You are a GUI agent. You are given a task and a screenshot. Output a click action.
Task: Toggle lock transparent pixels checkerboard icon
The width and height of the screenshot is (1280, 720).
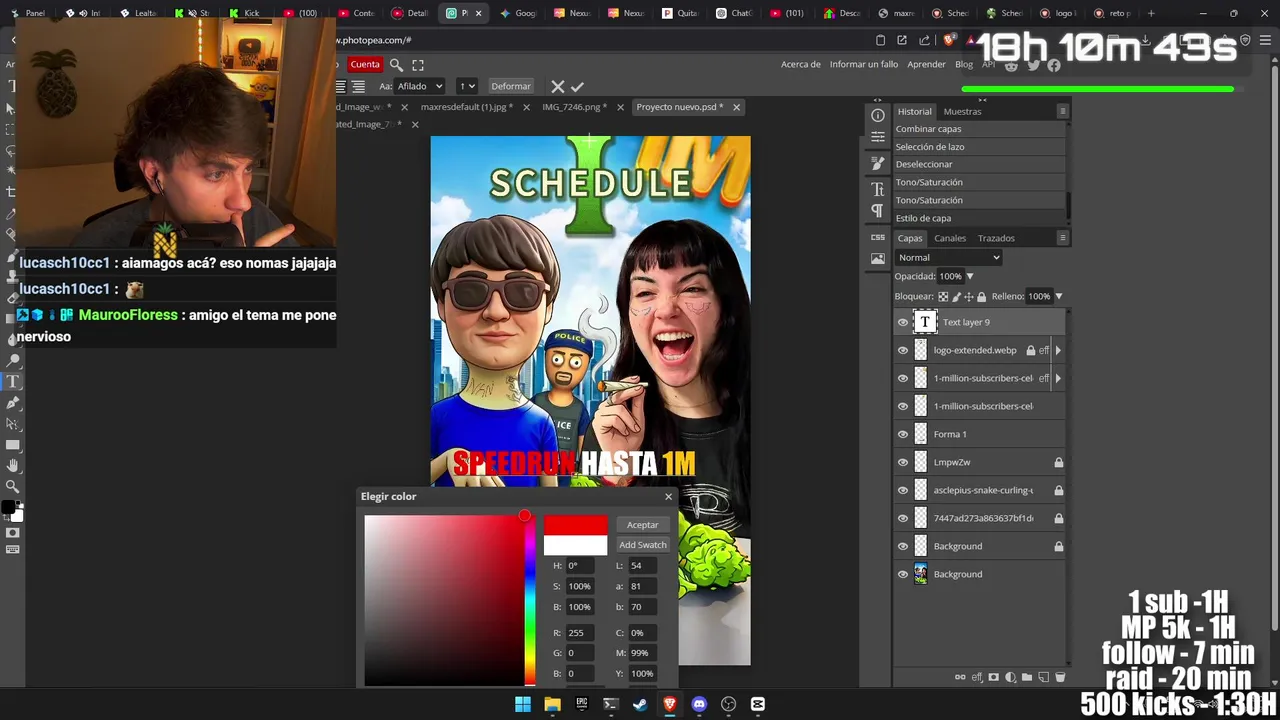tap(943, 296)
